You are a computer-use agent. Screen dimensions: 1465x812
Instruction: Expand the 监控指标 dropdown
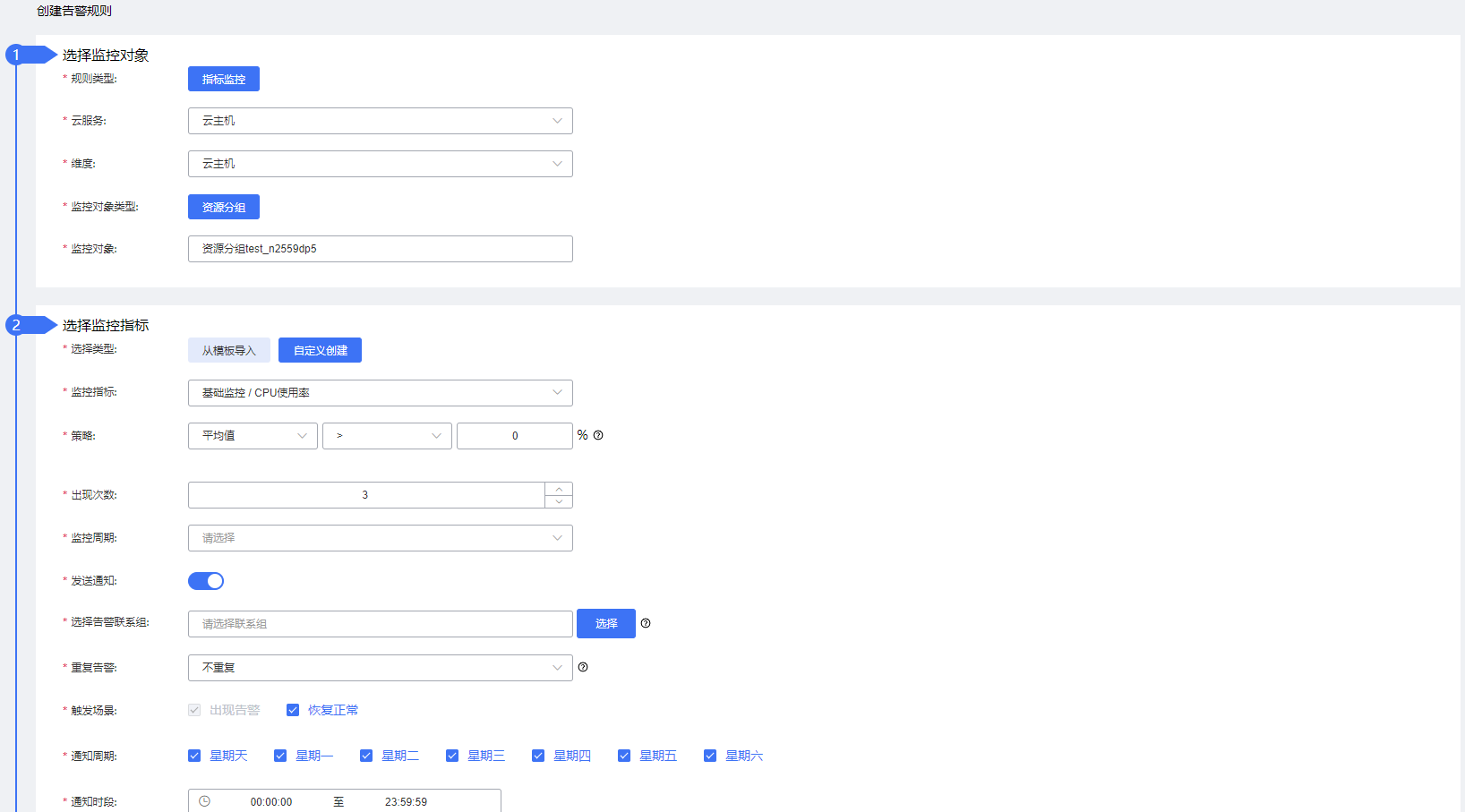(380, 393)
